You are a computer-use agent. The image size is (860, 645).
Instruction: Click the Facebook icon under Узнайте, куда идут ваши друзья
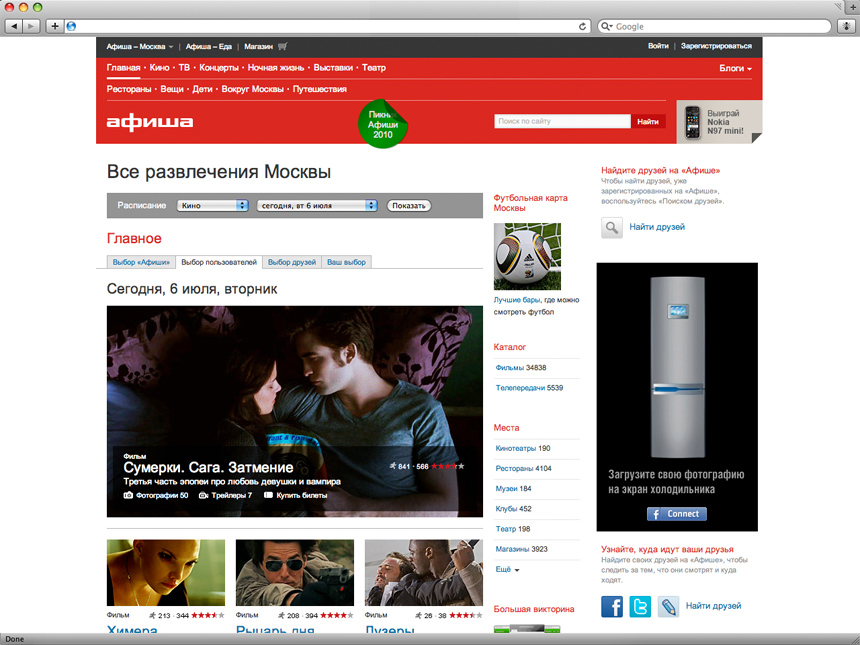pyautogui.click(x=612, y=607)
